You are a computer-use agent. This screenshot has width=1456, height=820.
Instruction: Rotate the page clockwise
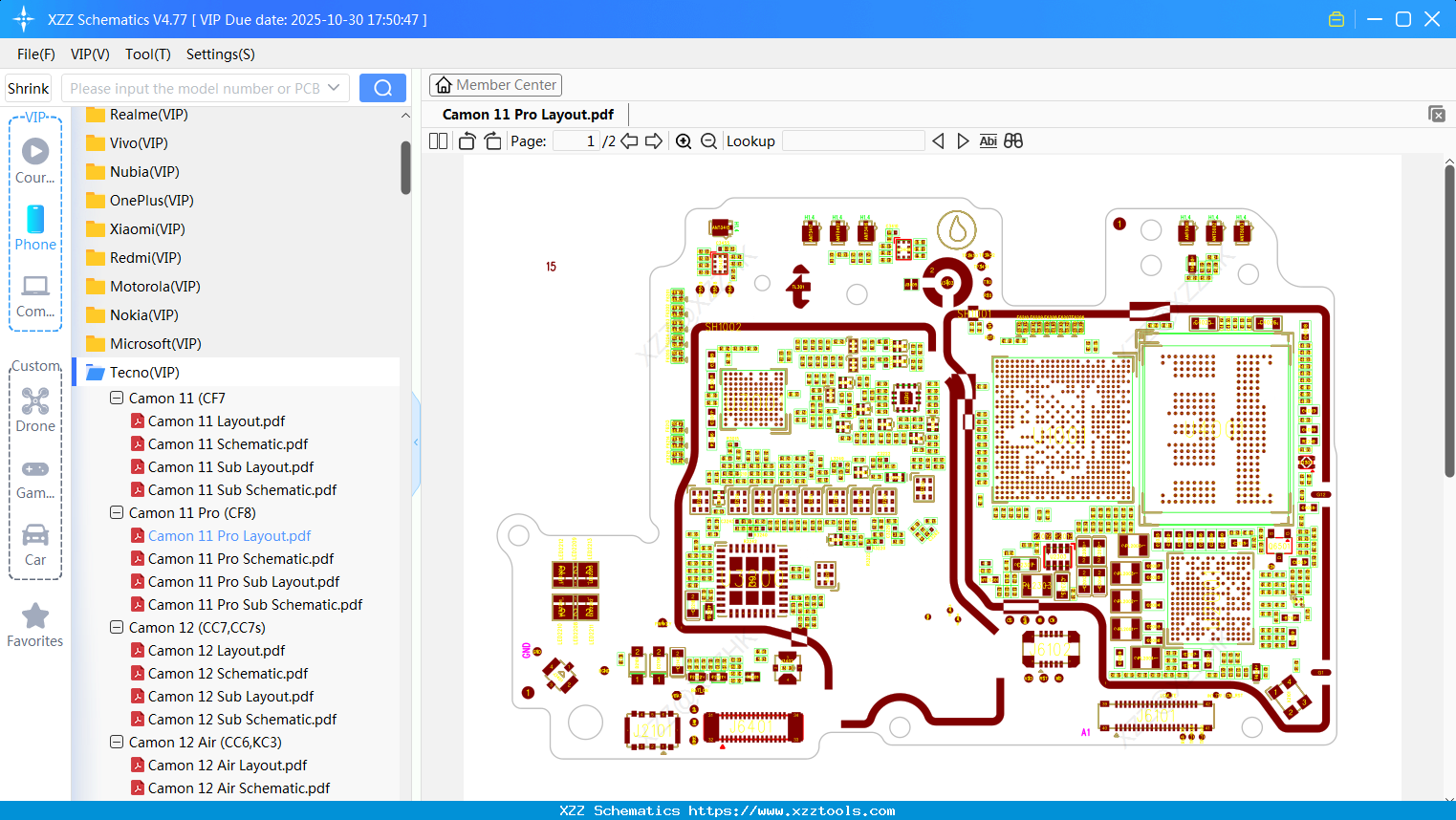492,140
